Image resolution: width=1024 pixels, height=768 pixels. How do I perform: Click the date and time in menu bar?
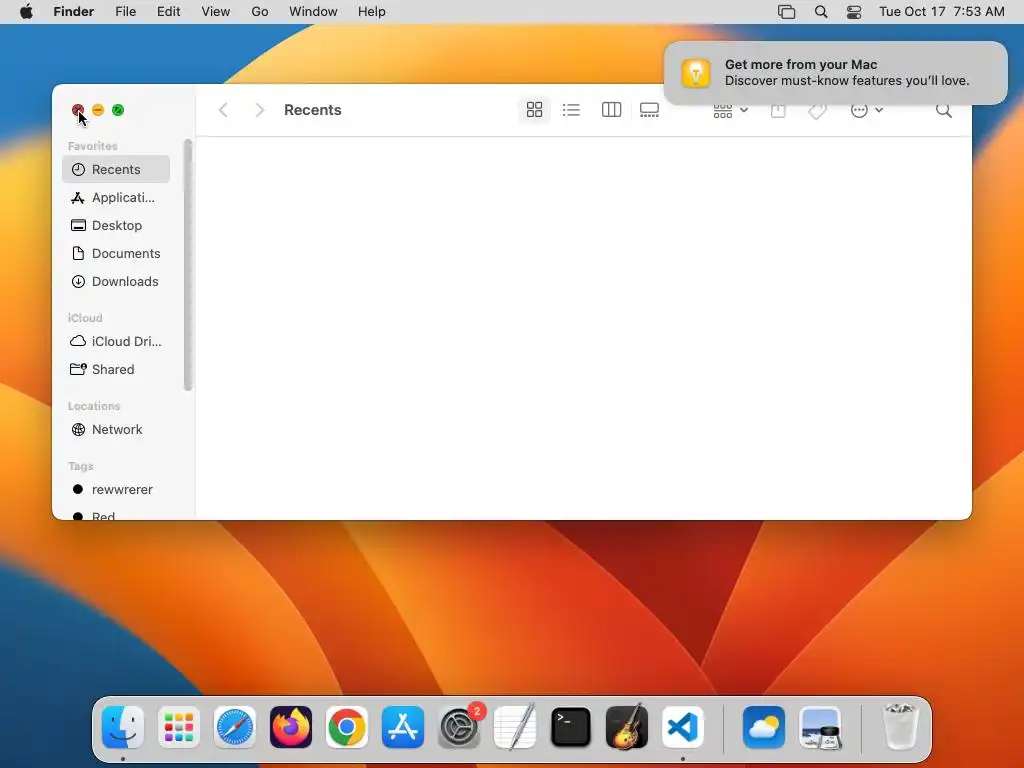(942, 12)
